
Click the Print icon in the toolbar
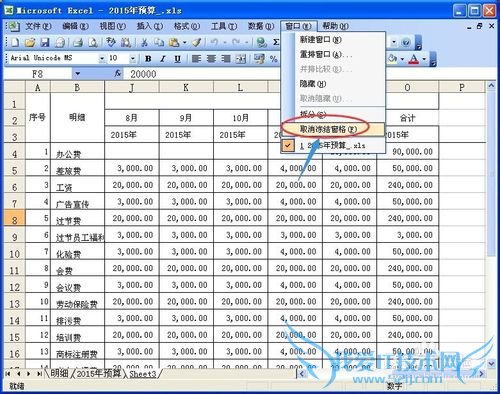78,42
